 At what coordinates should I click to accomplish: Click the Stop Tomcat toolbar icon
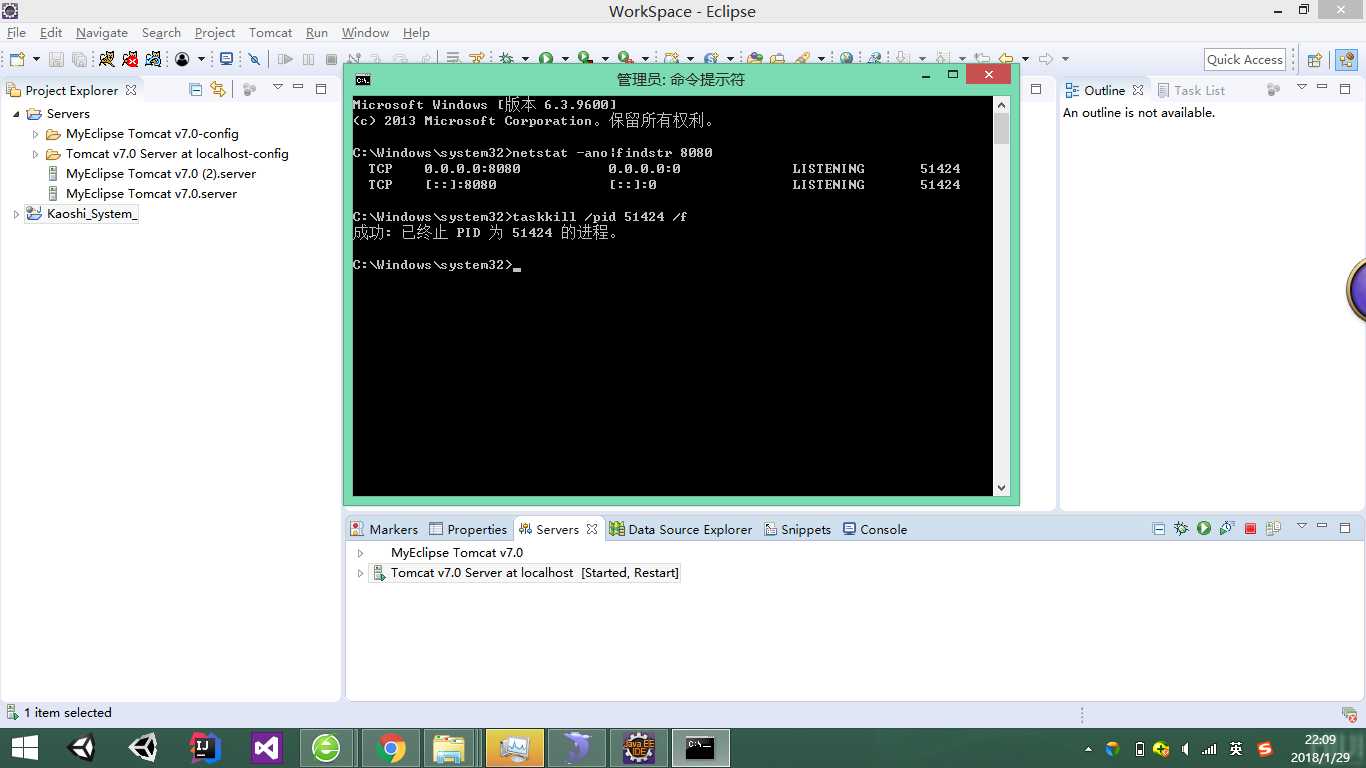click(130, 59)
